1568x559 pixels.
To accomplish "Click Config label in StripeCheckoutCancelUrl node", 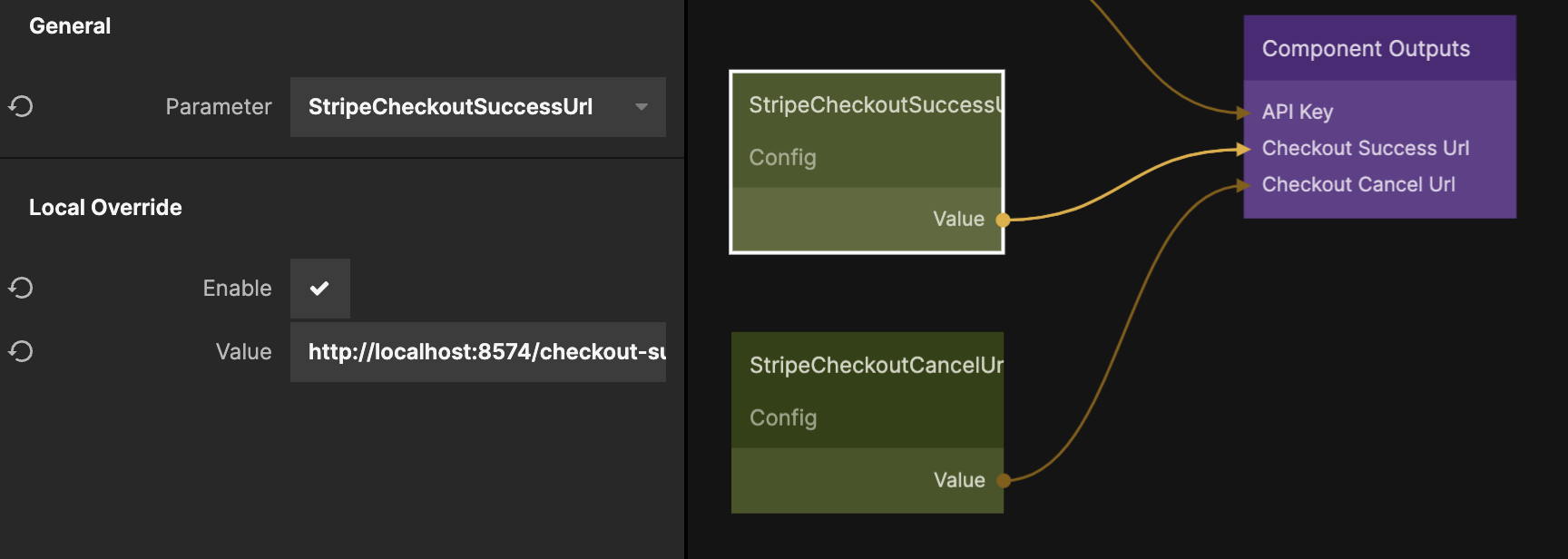I will pos(783,418).
